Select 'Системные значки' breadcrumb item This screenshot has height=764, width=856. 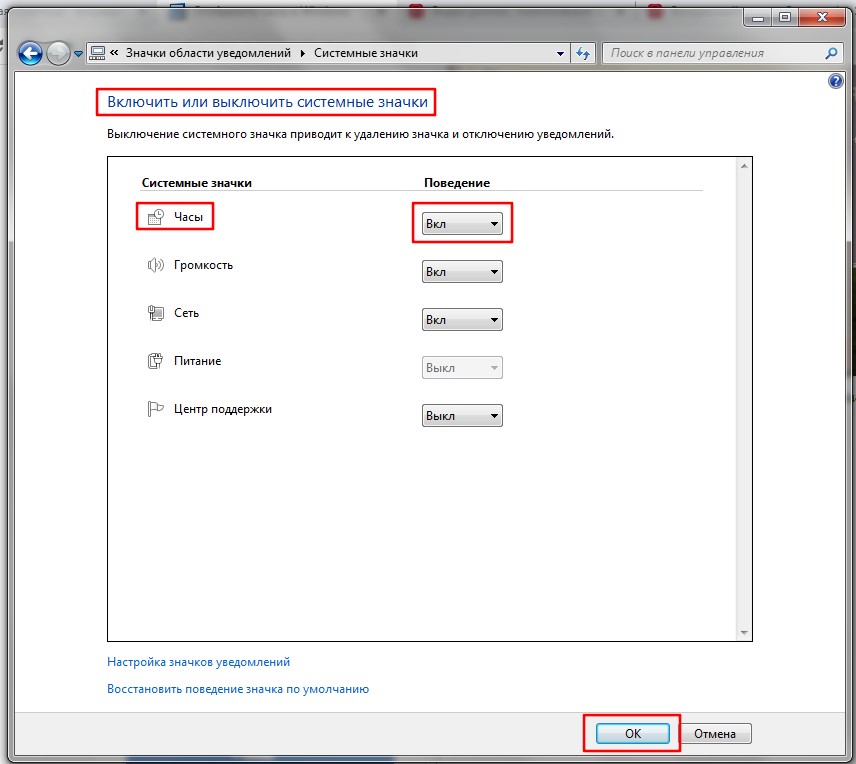coord(366,53)
